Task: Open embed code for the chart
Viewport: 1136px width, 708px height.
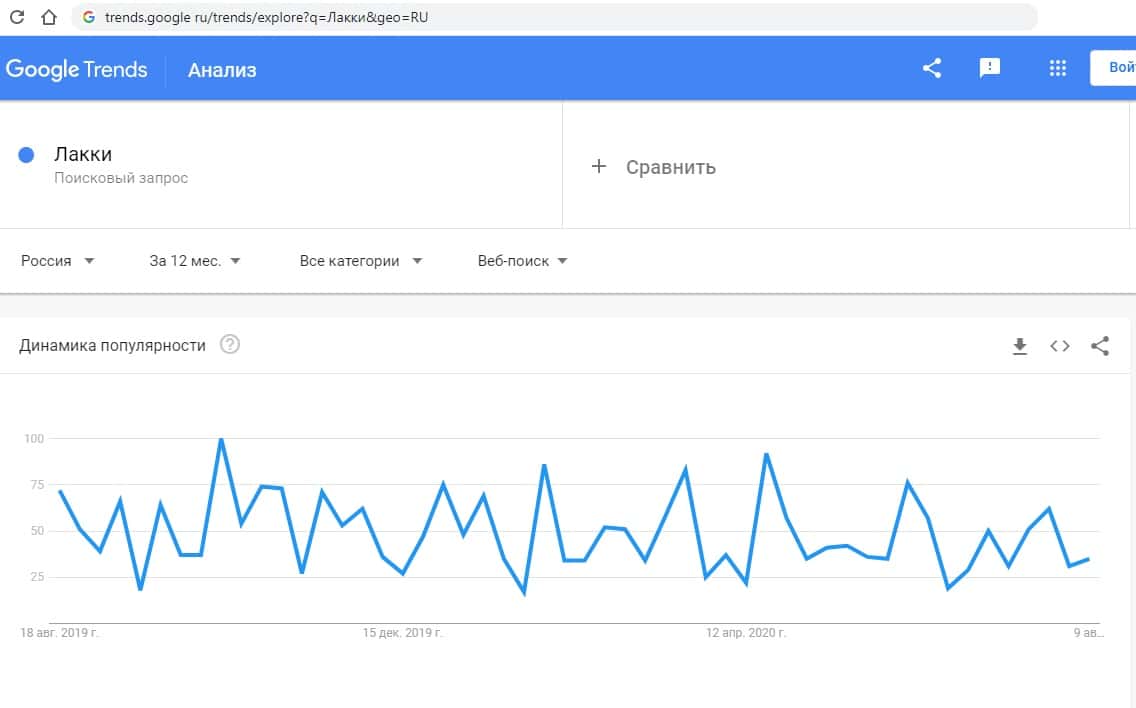Action: click(x=1060, y=346)
